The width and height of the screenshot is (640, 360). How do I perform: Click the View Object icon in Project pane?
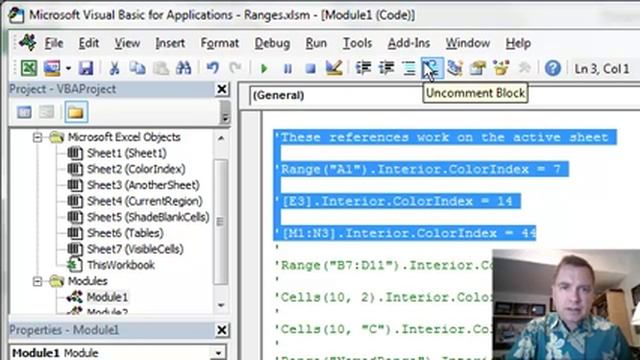point(47,112)
